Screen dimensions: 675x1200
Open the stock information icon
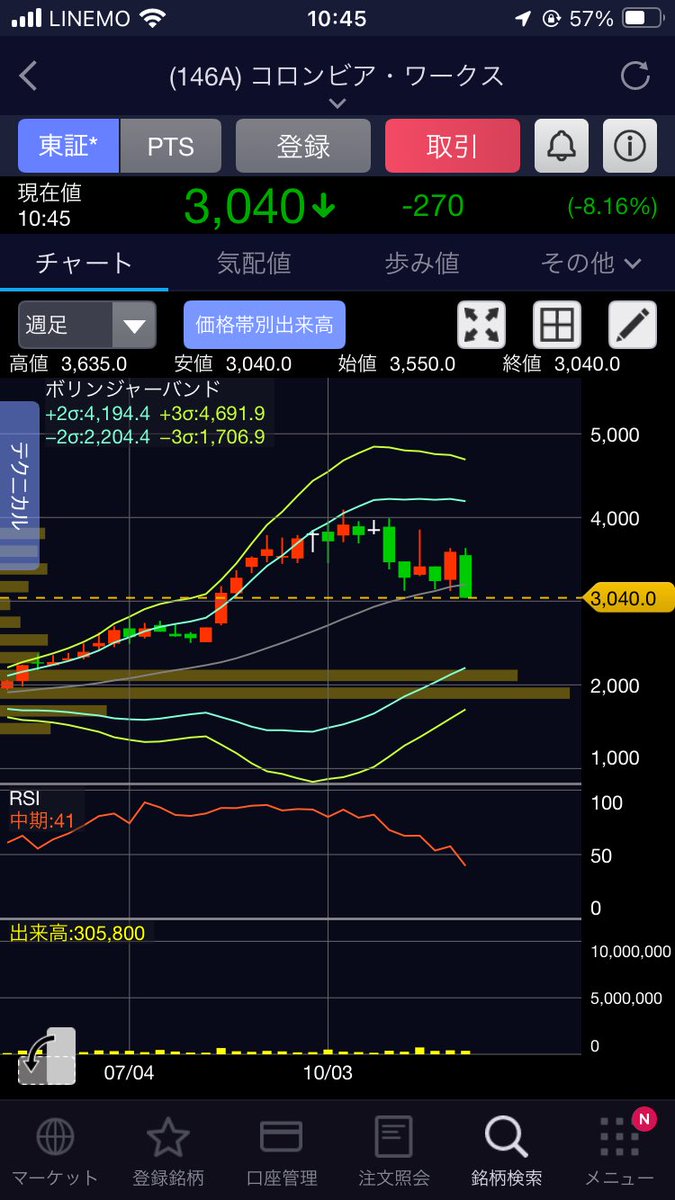point(629,146)
